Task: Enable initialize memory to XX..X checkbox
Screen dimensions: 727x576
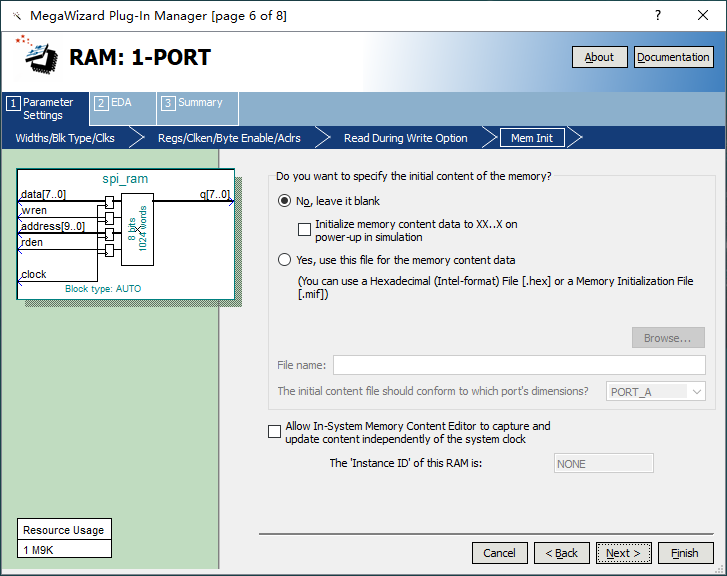Action: [x=305, y=231]
